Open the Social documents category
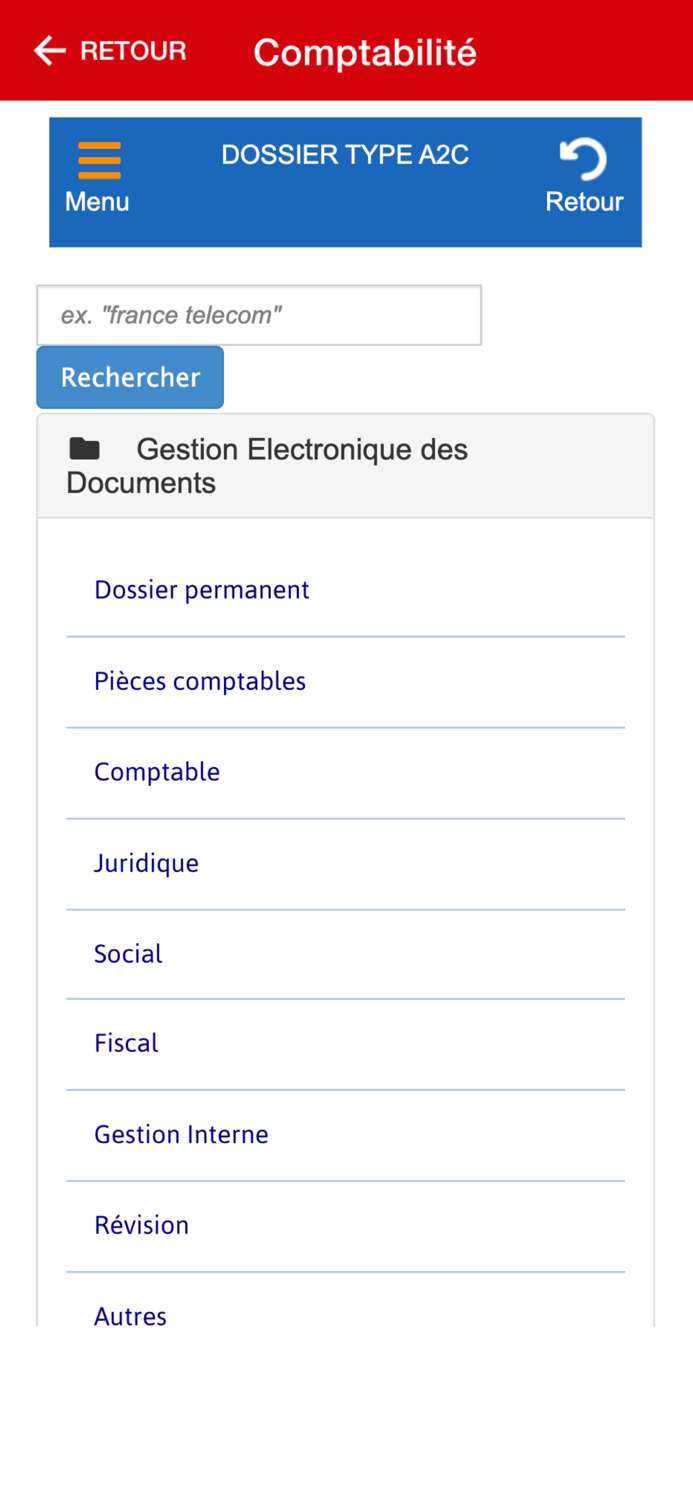The width and height of the screenshot is (693, 1500). pos(128,954)
